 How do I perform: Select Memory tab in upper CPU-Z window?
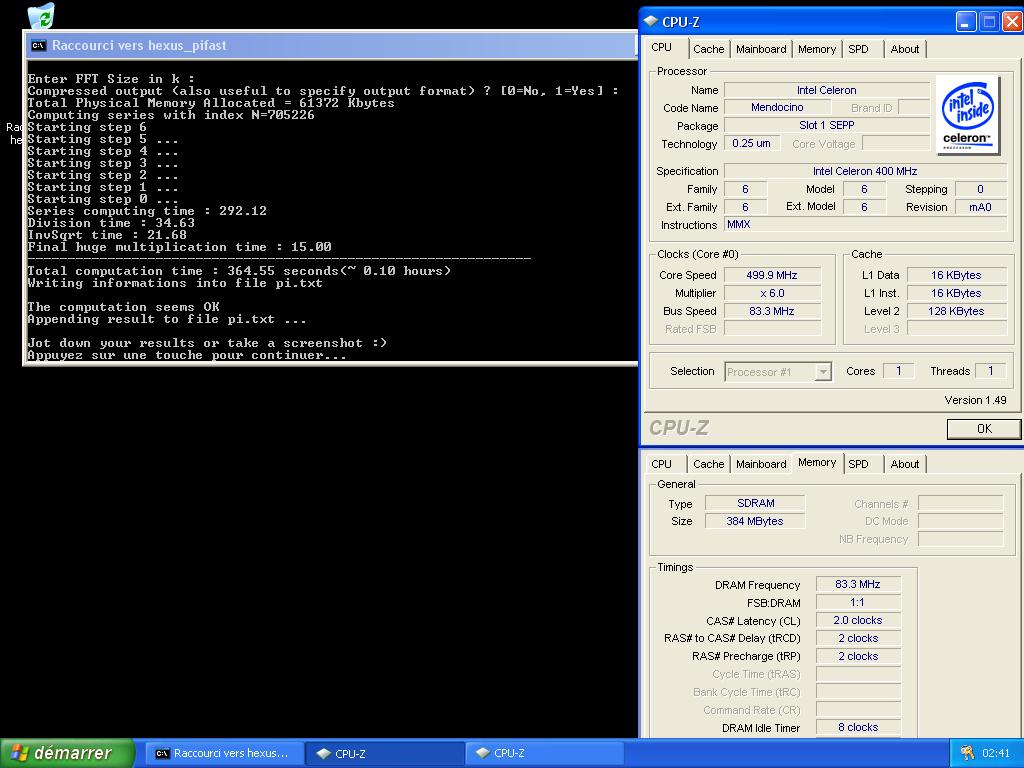816,49
